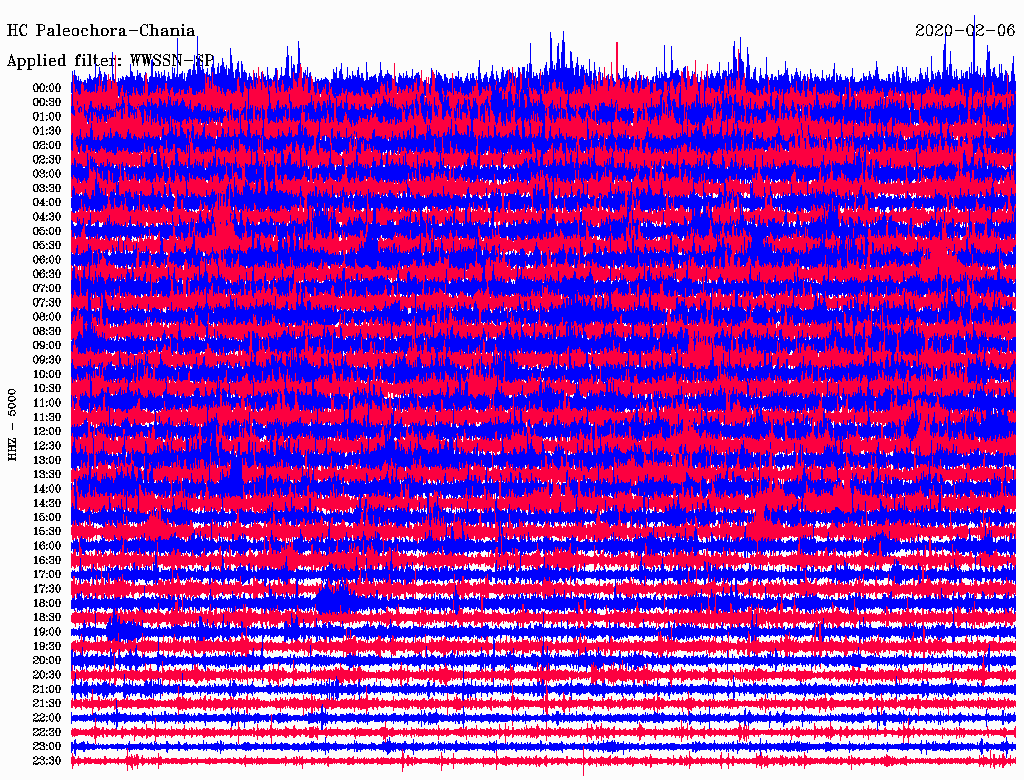
Task: Select the '00:00' time label
Action: coord(47,88)
